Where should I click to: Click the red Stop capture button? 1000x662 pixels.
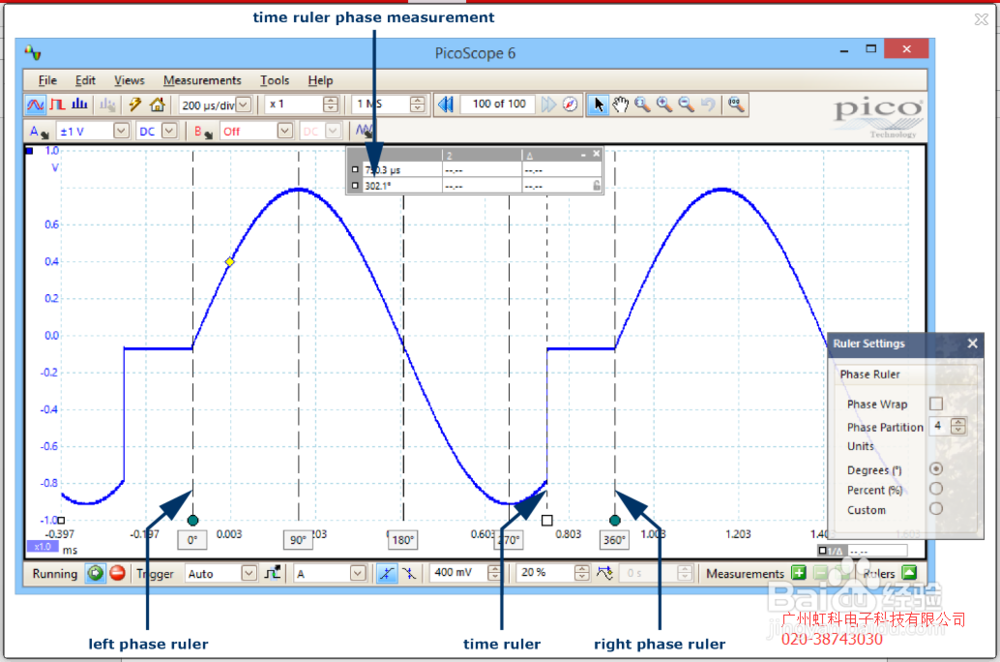(x=117, y=573)
